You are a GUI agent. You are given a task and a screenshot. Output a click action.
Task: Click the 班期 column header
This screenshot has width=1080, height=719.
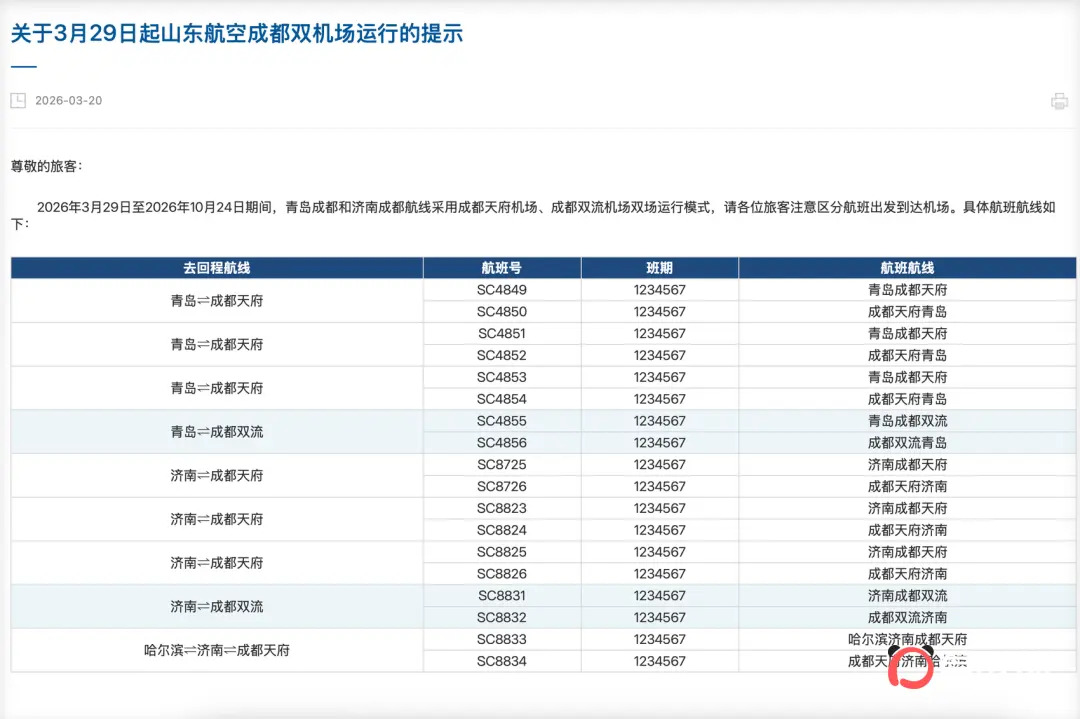[x=659, y=267]
